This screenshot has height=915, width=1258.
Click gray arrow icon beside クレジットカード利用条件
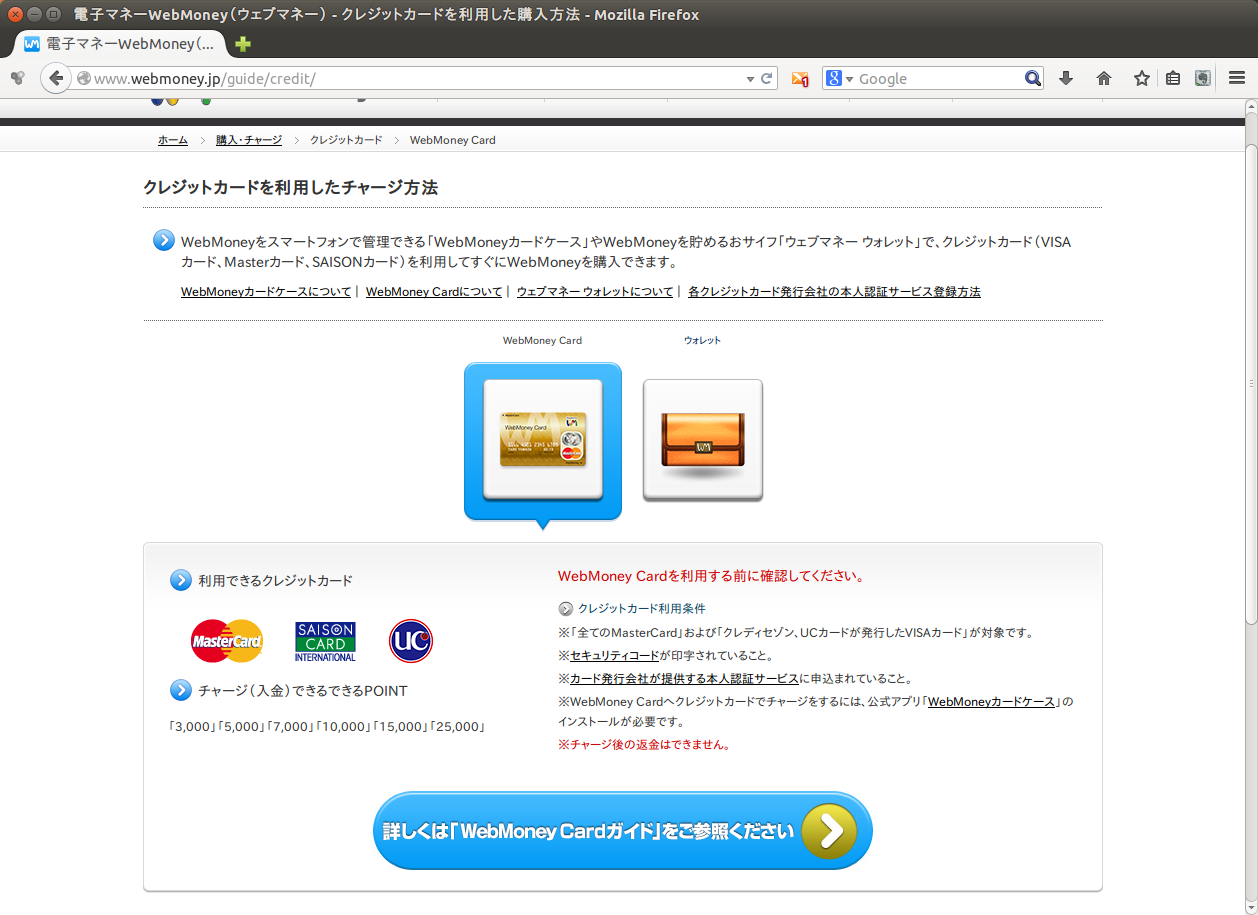(565, 608)
